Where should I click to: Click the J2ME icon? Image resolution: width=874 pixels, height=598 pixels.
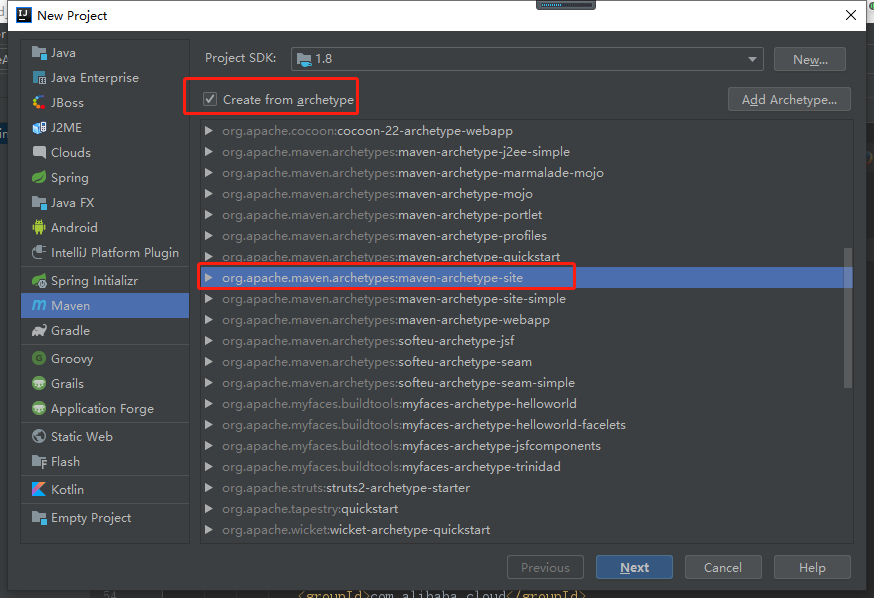pyautogui.click(x=39, y=128)
